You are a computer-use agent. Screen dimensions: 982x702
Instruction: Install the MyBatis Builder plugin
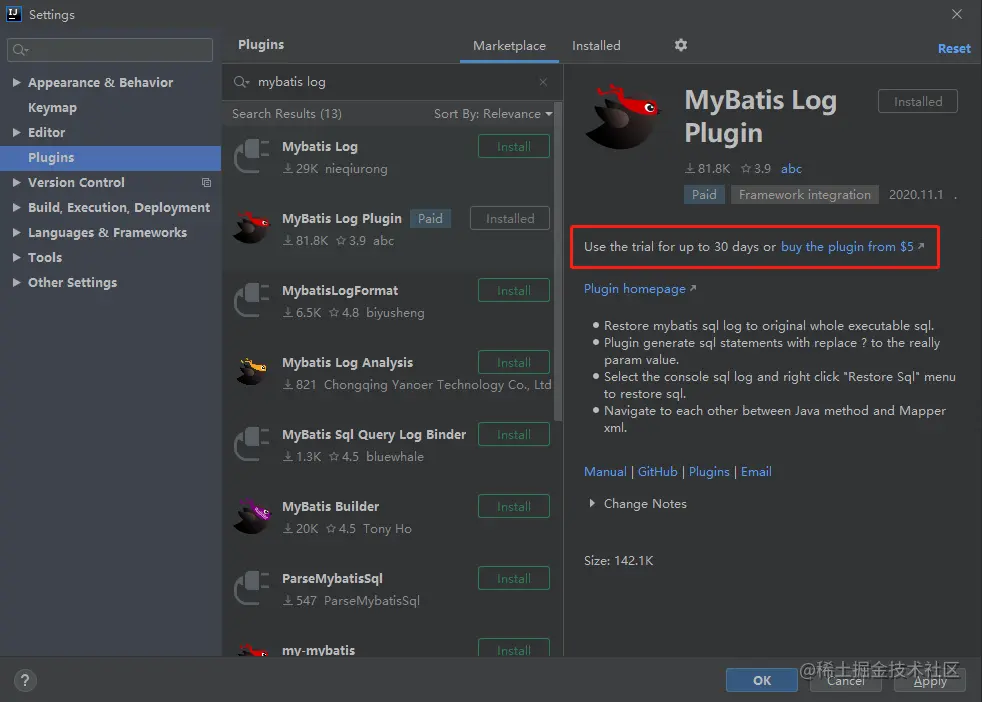point(514,507)
